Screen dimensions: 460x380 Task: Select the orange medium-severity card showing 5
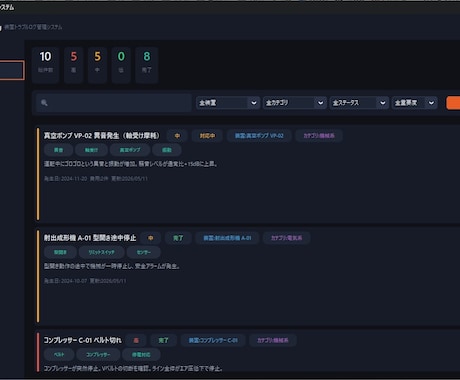point(97,65)
